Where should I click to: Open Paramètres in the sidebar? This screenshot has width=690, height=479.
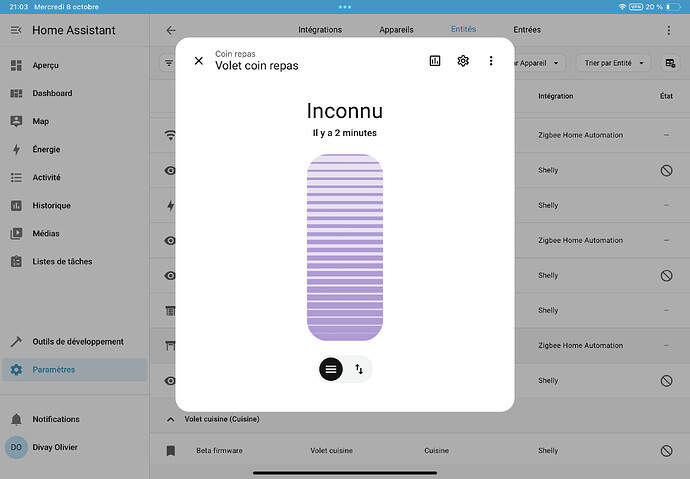(74, 369)
